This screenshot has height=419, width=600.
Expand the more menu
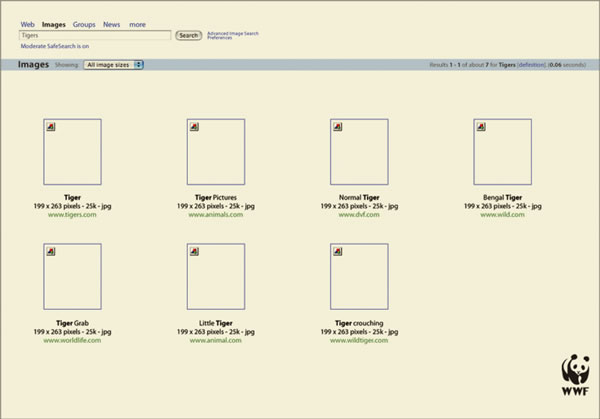(137, 23)
